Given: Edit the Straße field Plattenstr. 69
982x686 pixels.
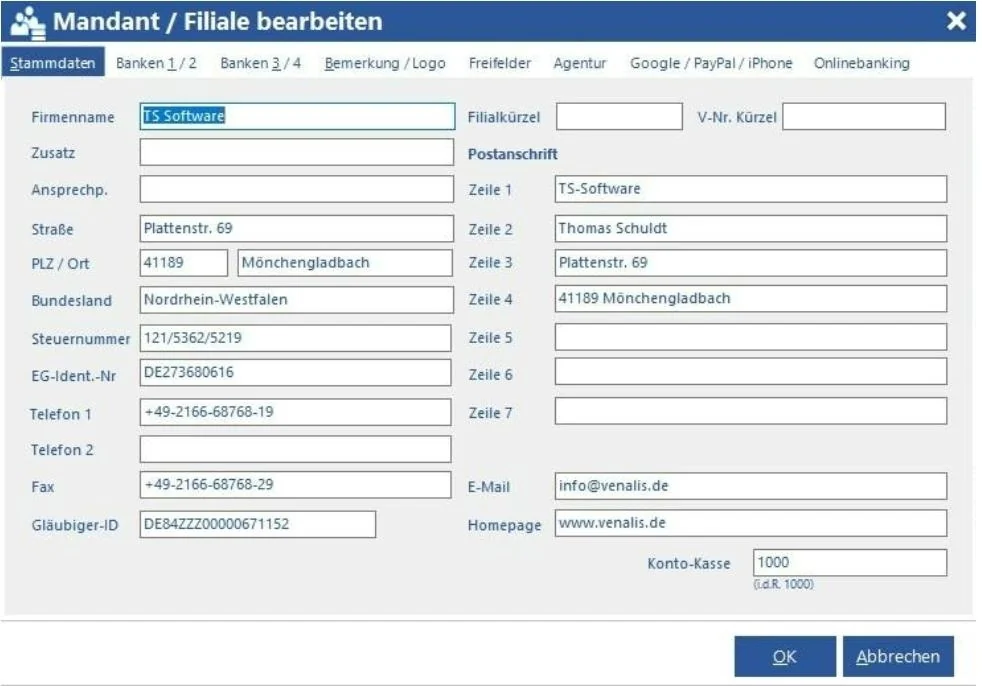Looking at the screenshot, I should (x=297, y=229).
